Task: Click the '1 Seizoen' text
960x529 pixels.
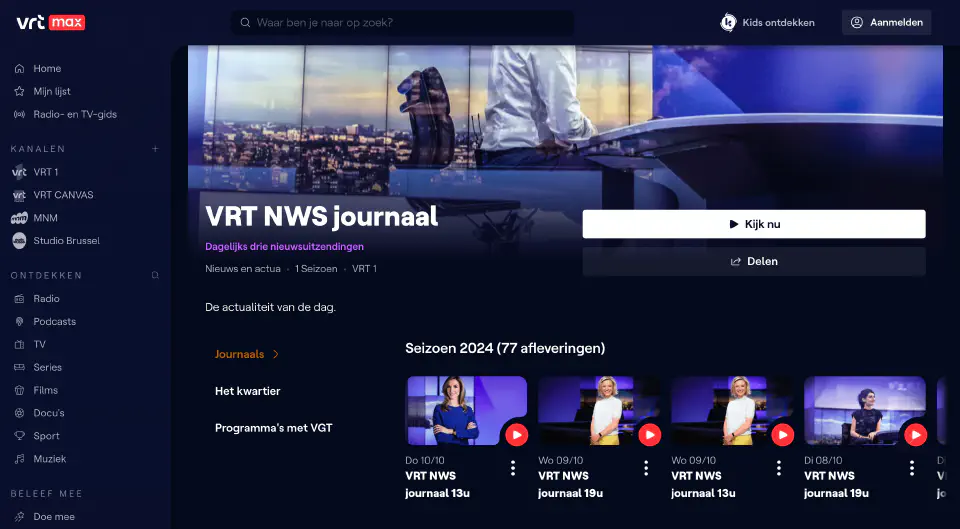Action: pyautogui.click(x=316, y=269)
